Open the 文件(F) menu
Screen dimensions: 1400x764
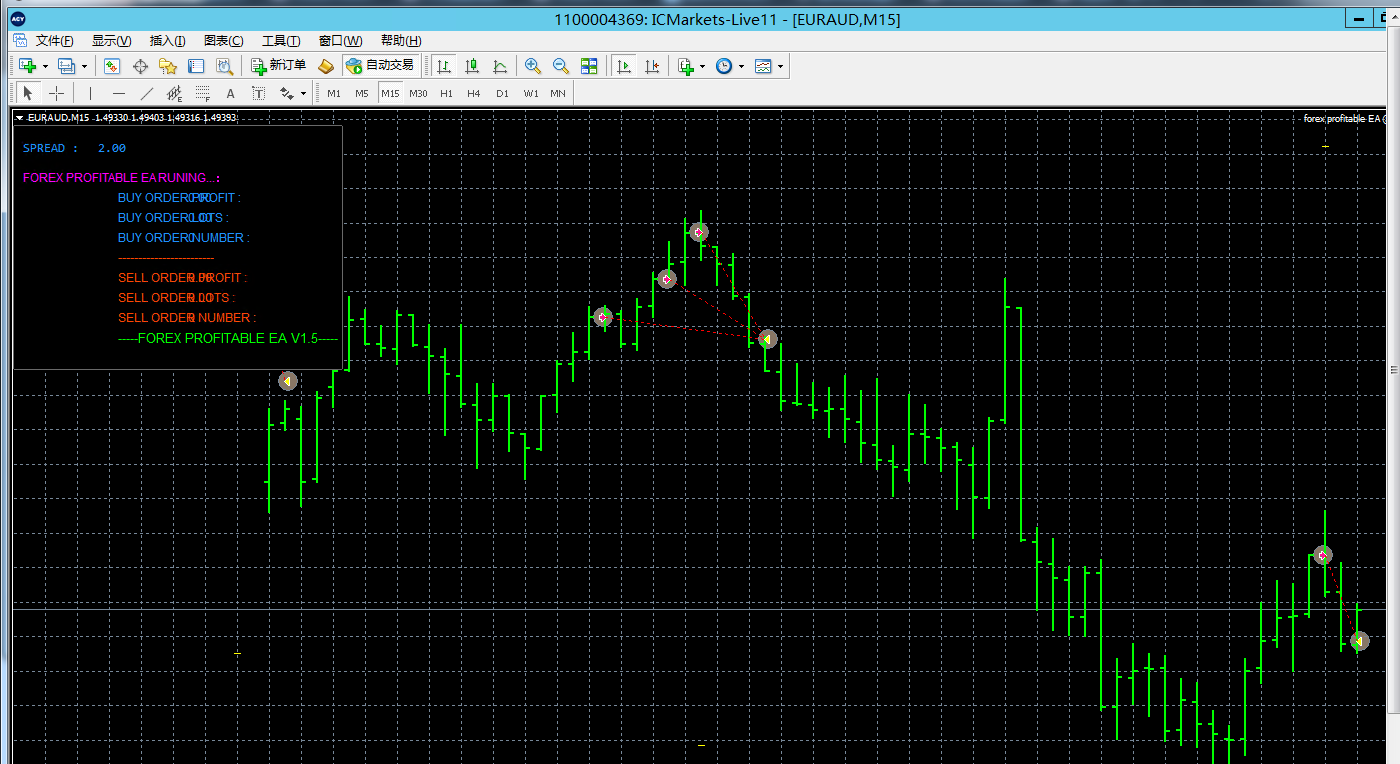coord(55,41)
